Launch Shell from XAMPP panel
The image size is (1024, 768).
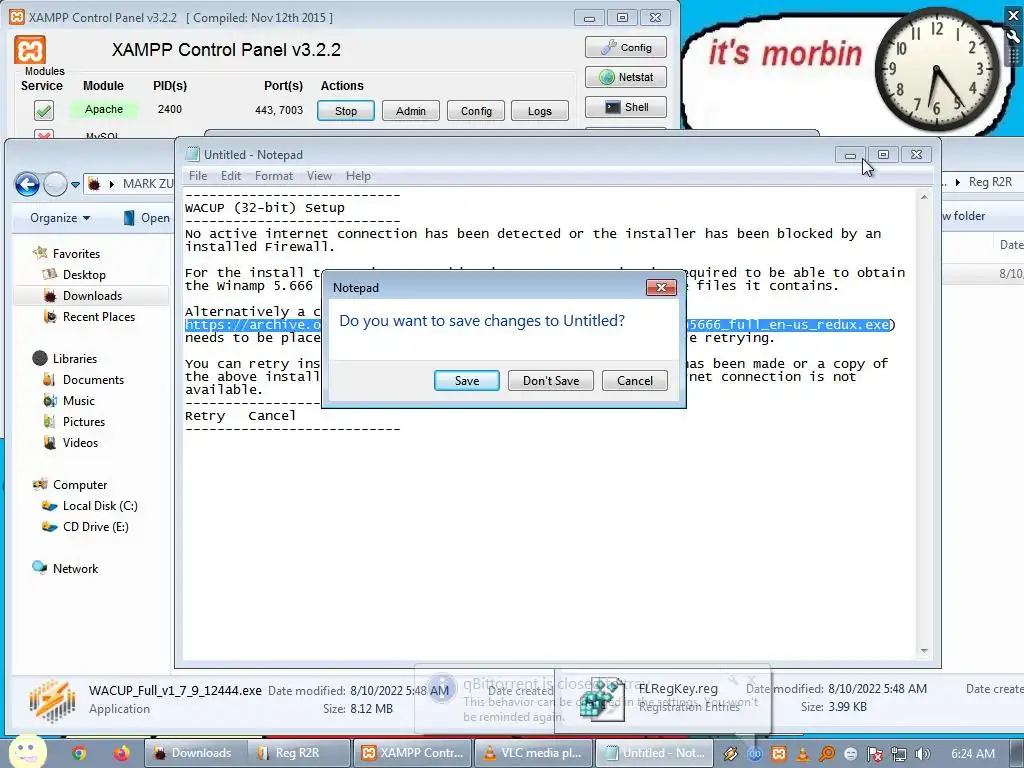point(626,107)
